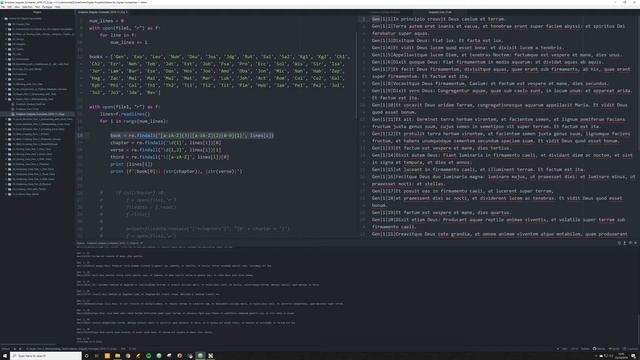This screenshot has height=360, width=640.
Task: Select the active text file tab in right pane
Action: pyautogui.click(x=440, y=12)
